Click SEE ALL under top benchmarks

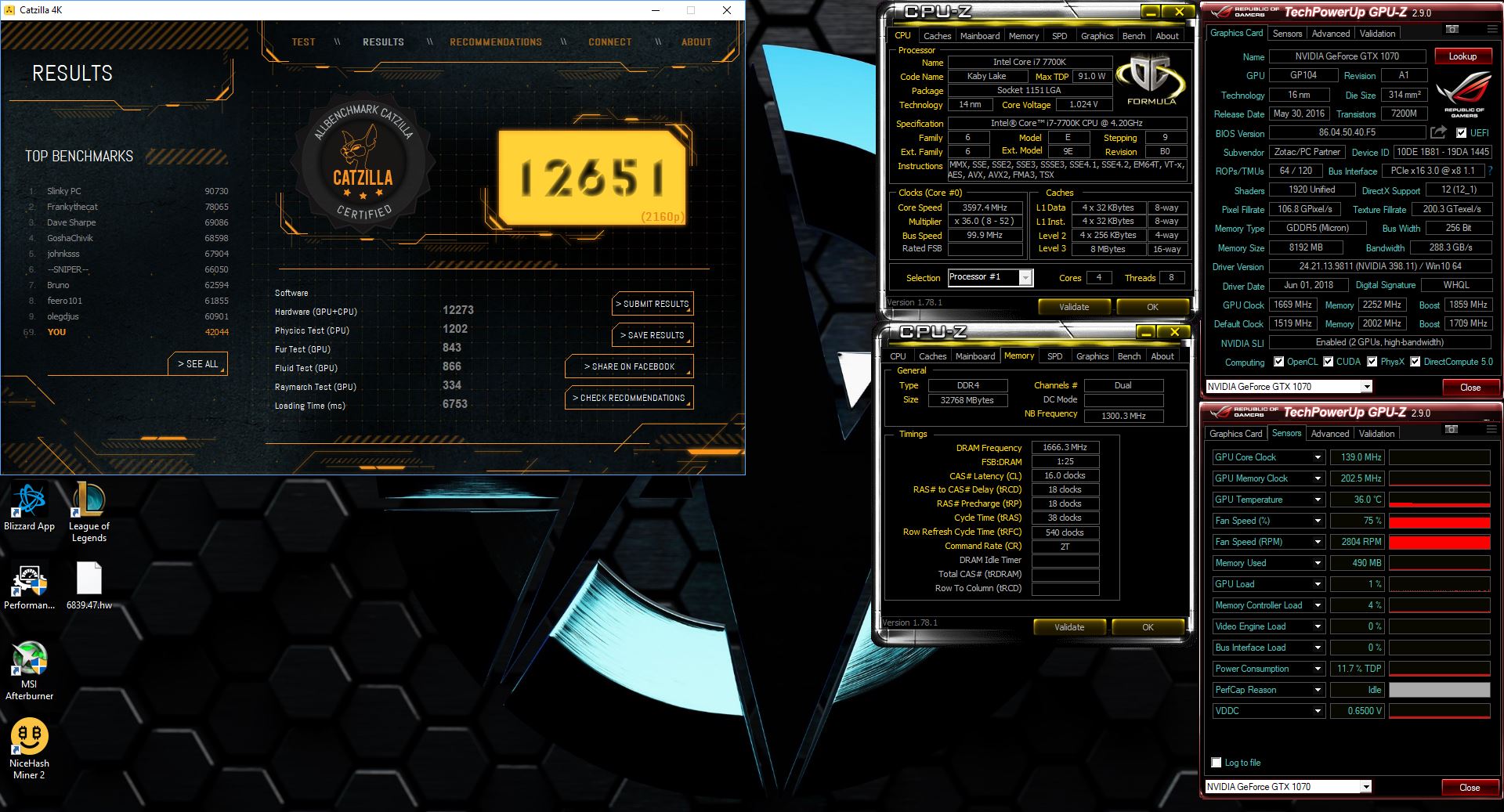tap(197, 364)
